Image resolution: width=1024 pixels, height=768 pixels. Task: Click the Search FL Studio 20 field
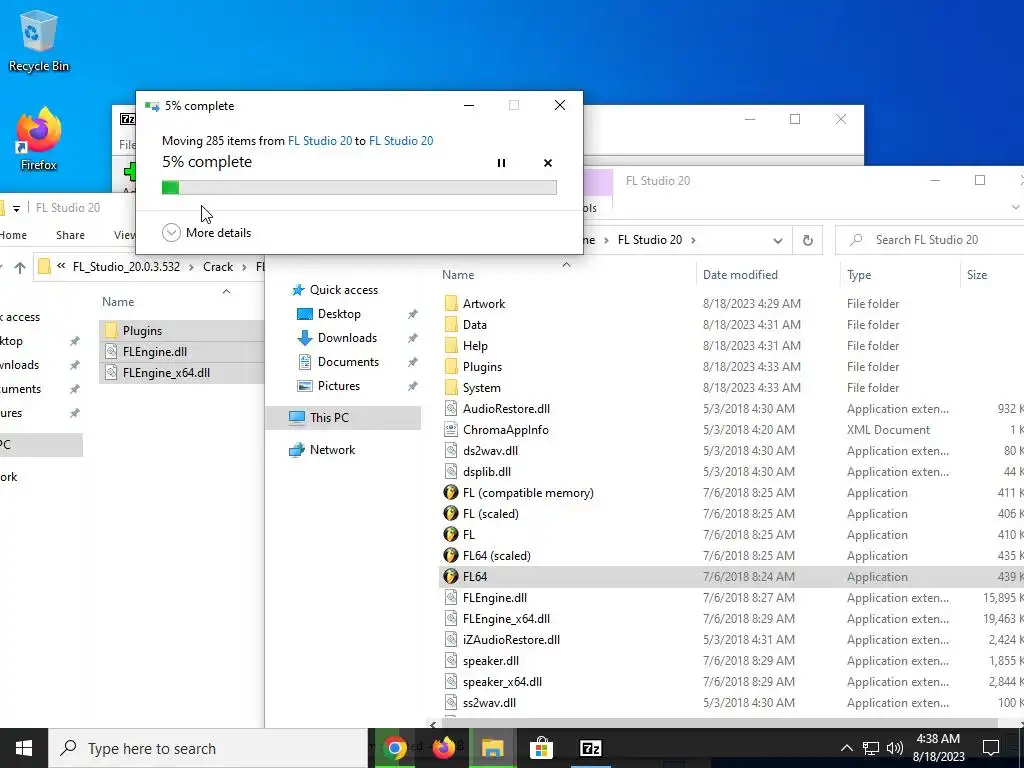coord(930,240)
